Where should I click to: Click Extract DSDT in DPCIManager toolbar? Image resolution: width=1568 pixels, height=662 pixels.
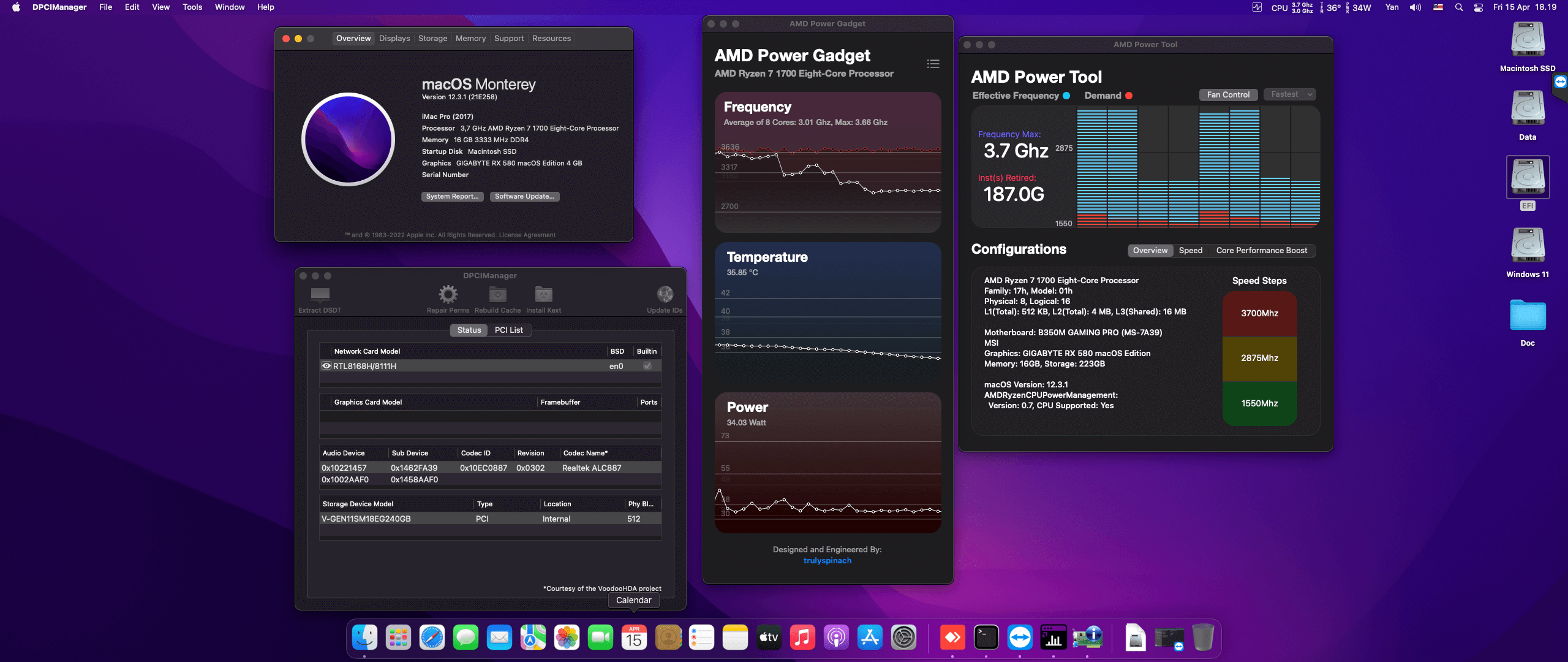pos(320,299)
